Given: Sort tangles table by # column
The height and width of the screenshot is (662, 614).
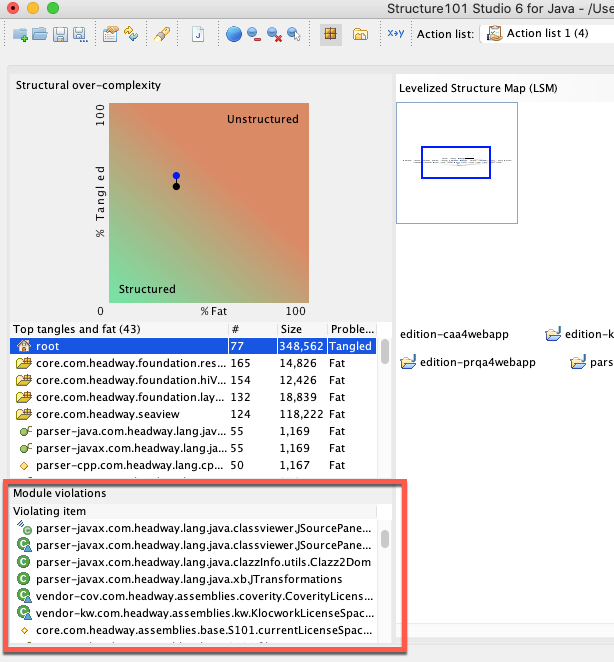Looking at the screenshot, I should pyautogui.click(x=253, y=329).
